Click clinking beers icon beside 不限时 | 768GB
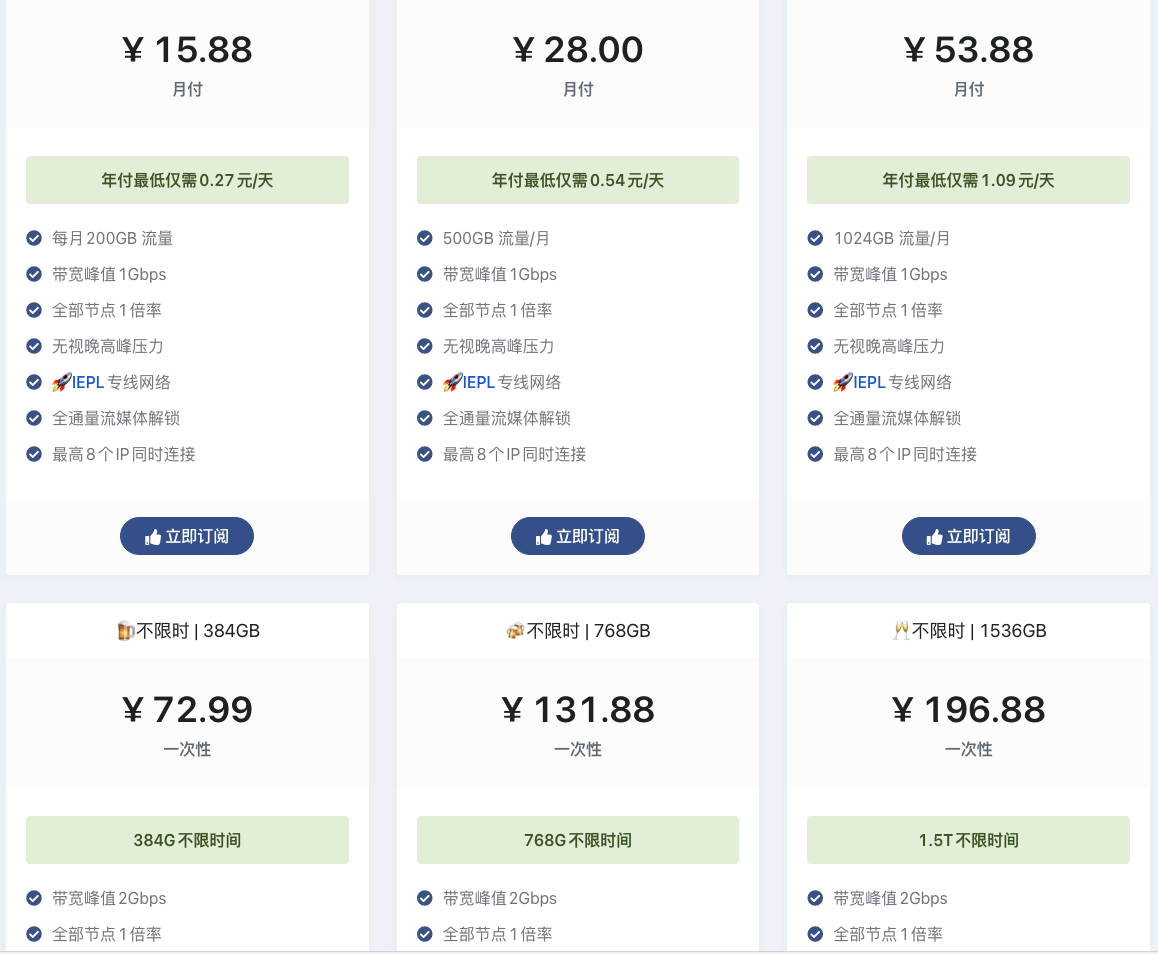1158x954 pixels. 515,631
